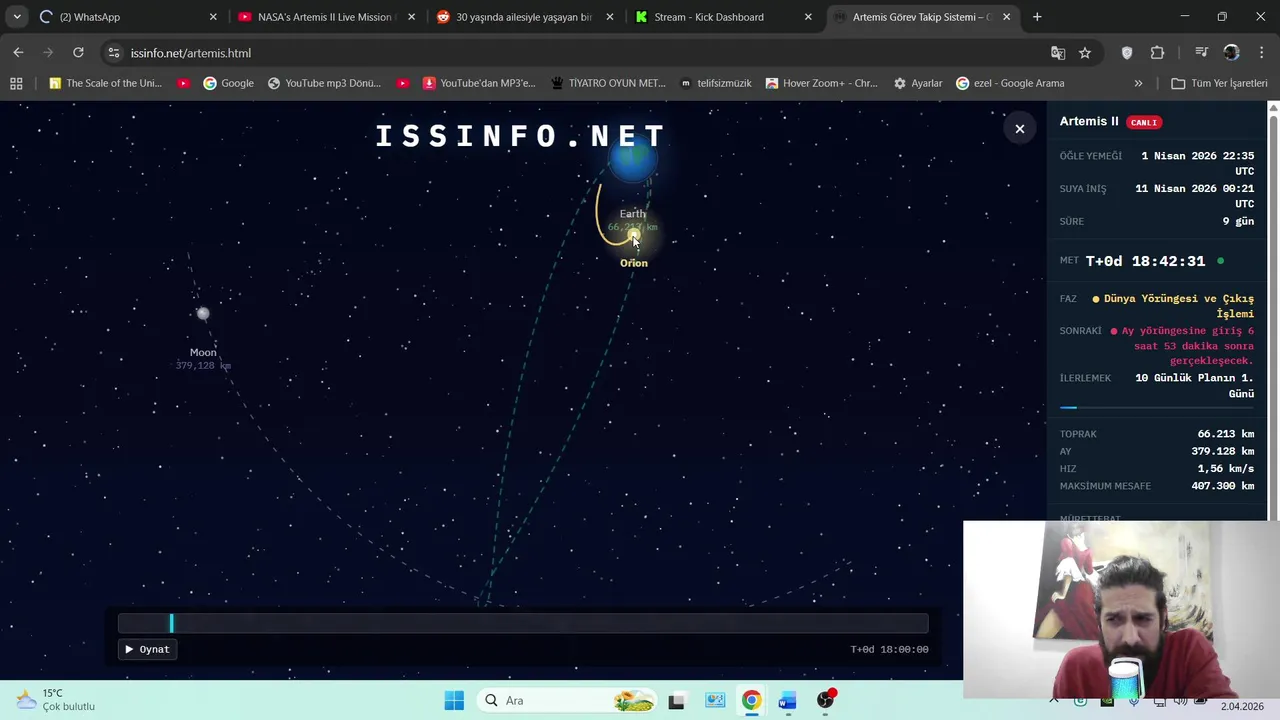
Task: Click the 1,56 km/s HIZ value
Action: [x=1225, y=469]
